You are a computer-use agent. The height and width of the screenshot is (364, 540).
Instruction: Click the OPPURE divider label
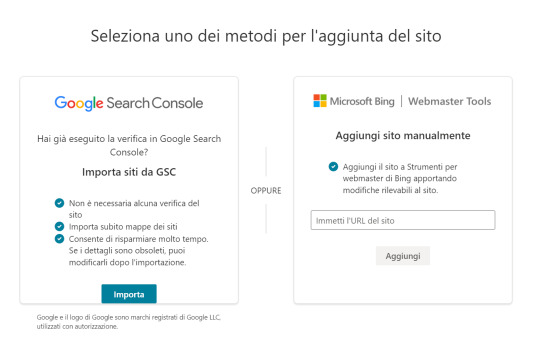point(266,191)
